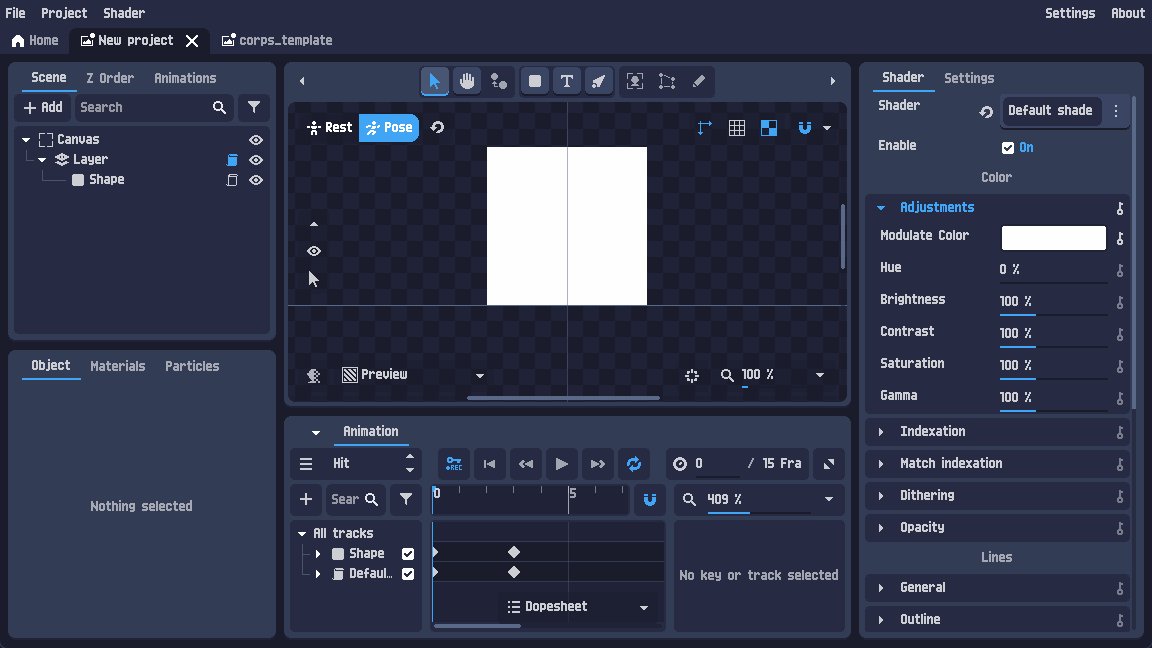1152x648 pixels.
Task: Open the Settings link in top bar
Action: tap(1070, 13)
